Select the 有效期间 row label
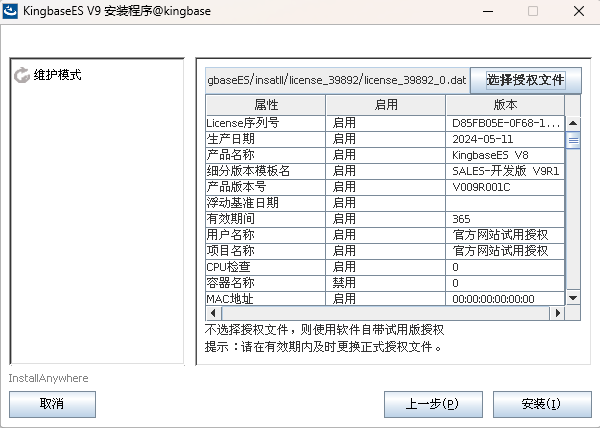Viewport: 600px width, 428px height. [x=230, y=219]
